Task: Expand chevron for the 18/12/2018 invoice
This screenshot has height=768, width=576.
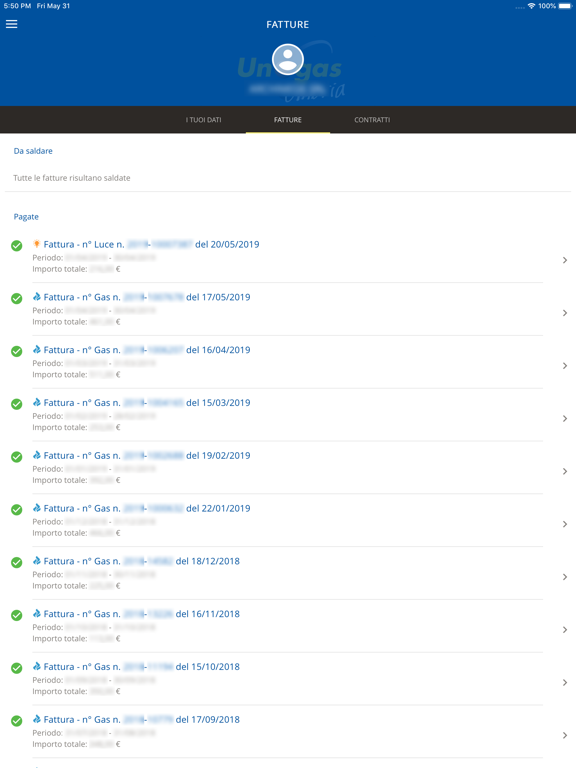Action: coord(565,577)
